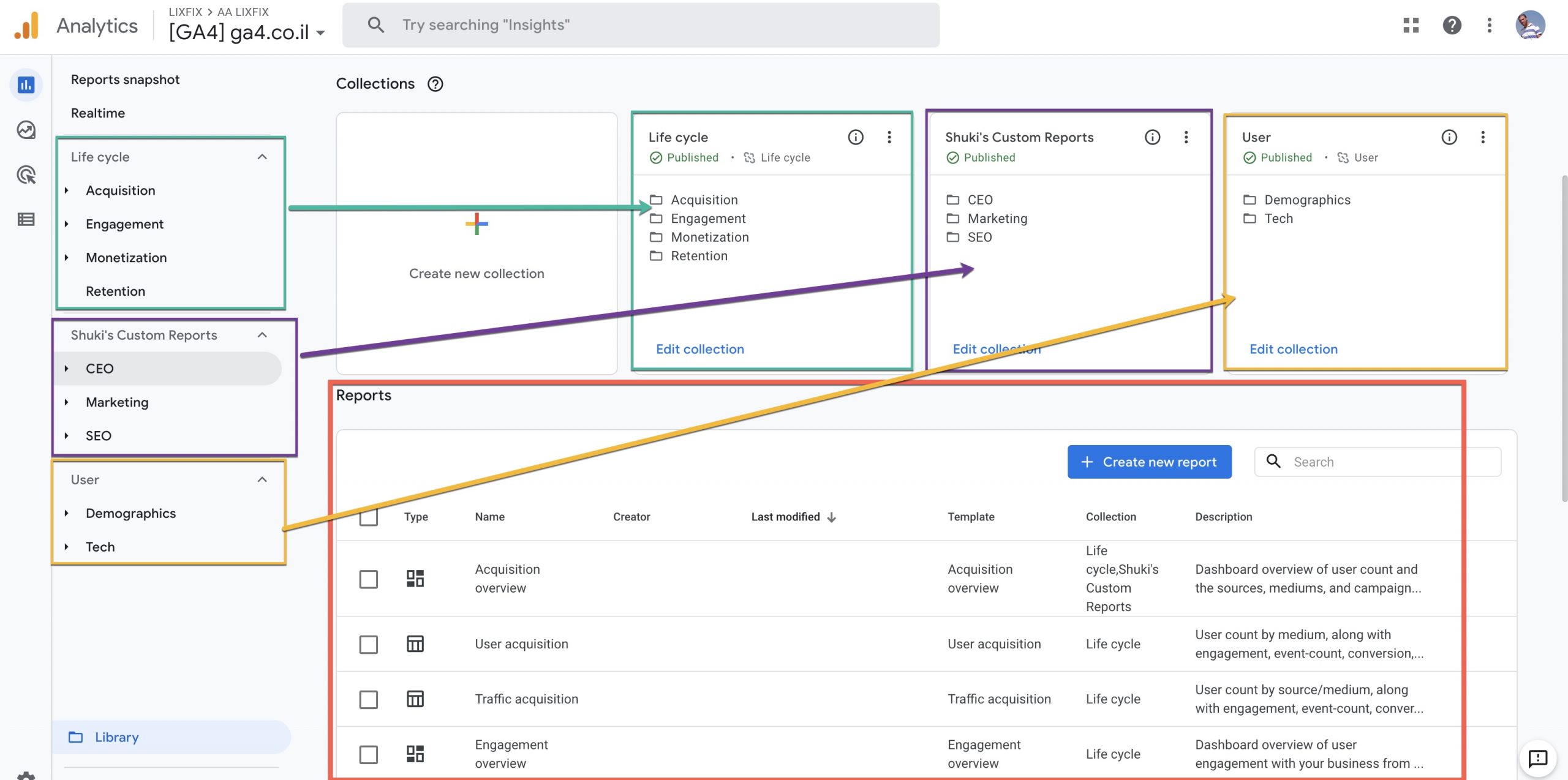This screenshot has height=780, width=1568.
Task: Collapse the User sidebar section
Action: point(262,479)
